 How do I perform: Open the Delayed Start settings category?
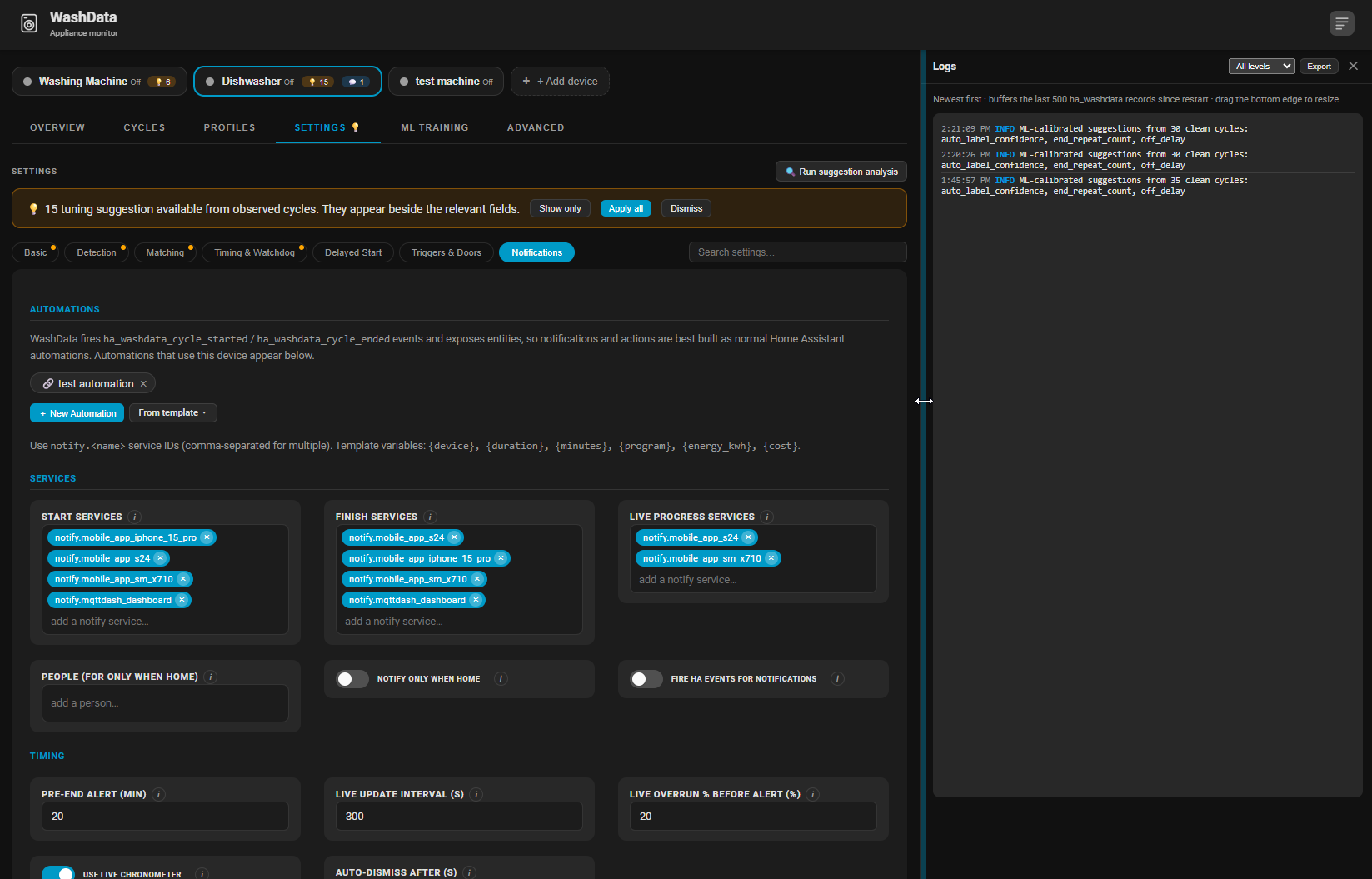pos(353,252)
